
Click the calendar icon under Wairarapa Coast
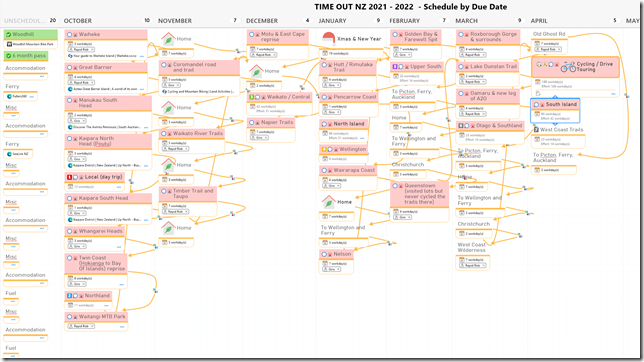coord(325,180)
